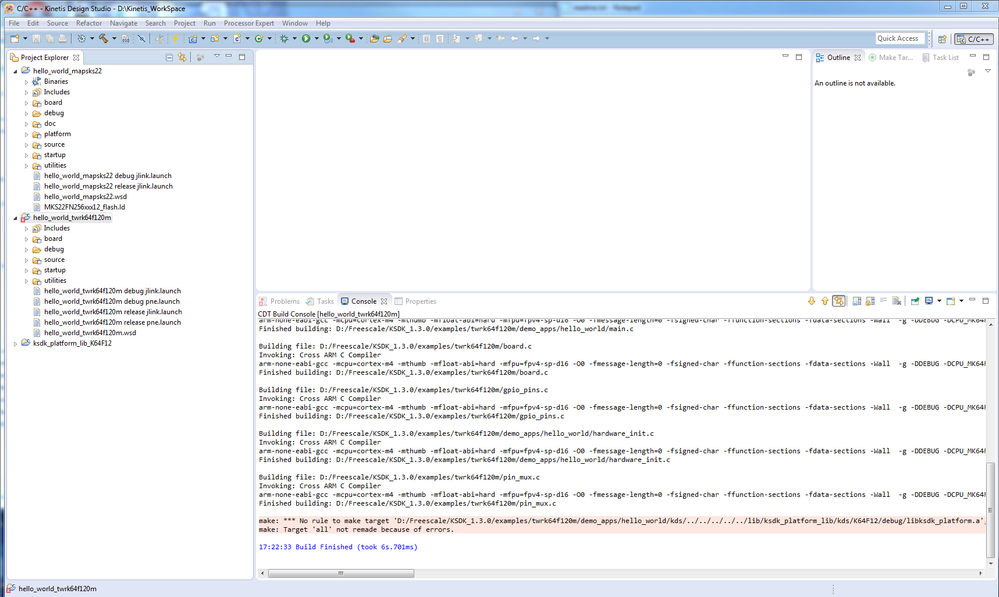
Task: Close the Console tab with its X
Action: (x=384, y=301)
